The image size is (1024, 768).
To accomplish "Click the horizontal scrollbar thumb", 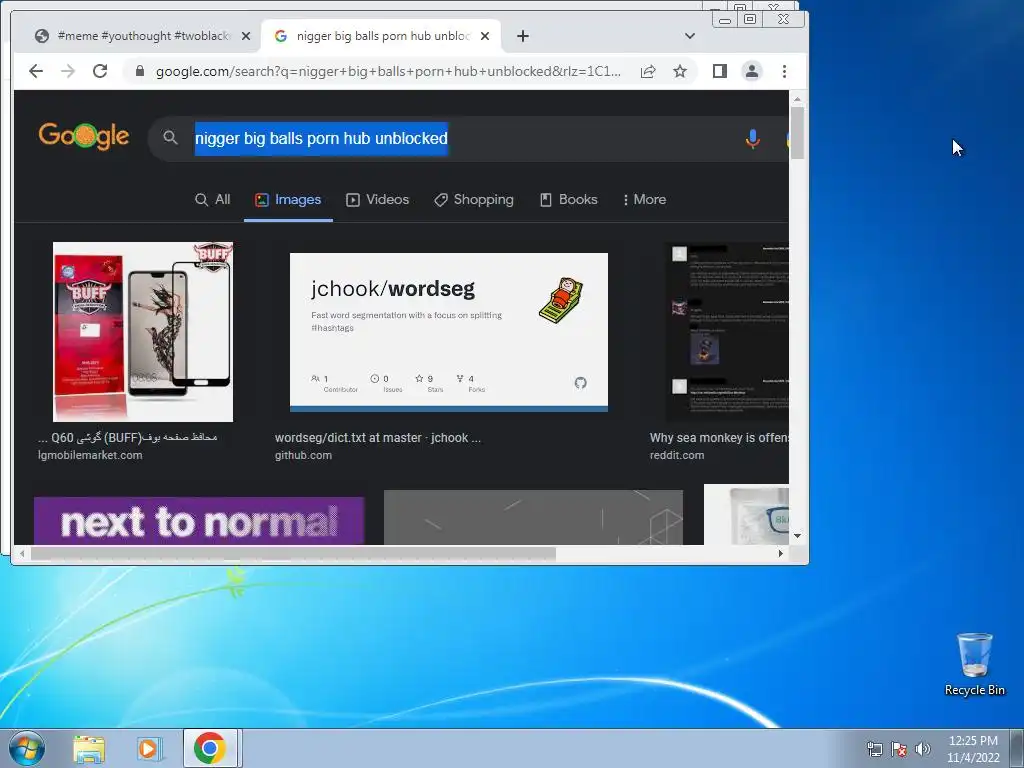I will [x=293, y=554].
